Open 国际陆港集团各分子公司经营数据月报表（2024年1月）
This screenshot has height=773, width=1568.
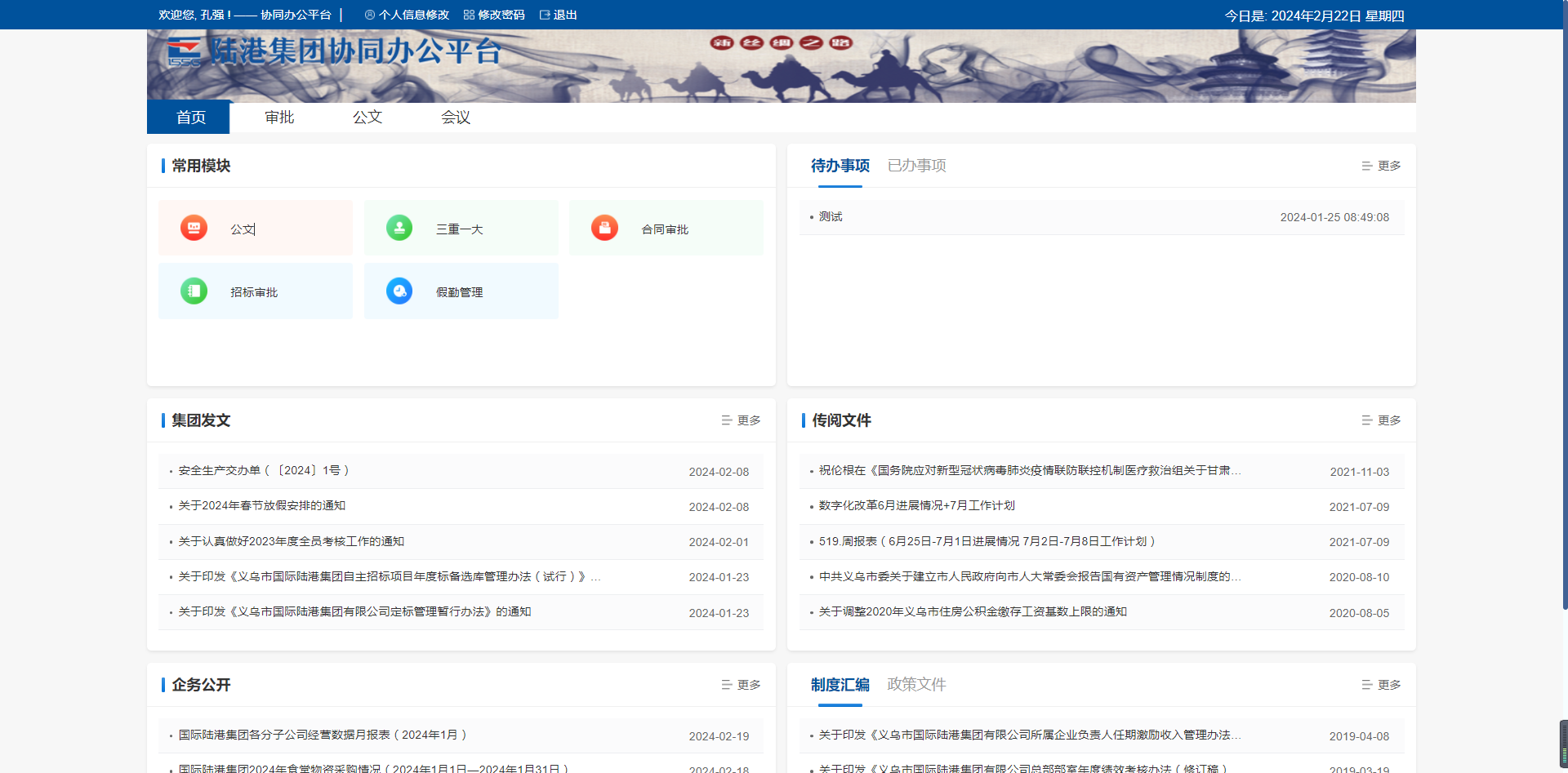323,735
